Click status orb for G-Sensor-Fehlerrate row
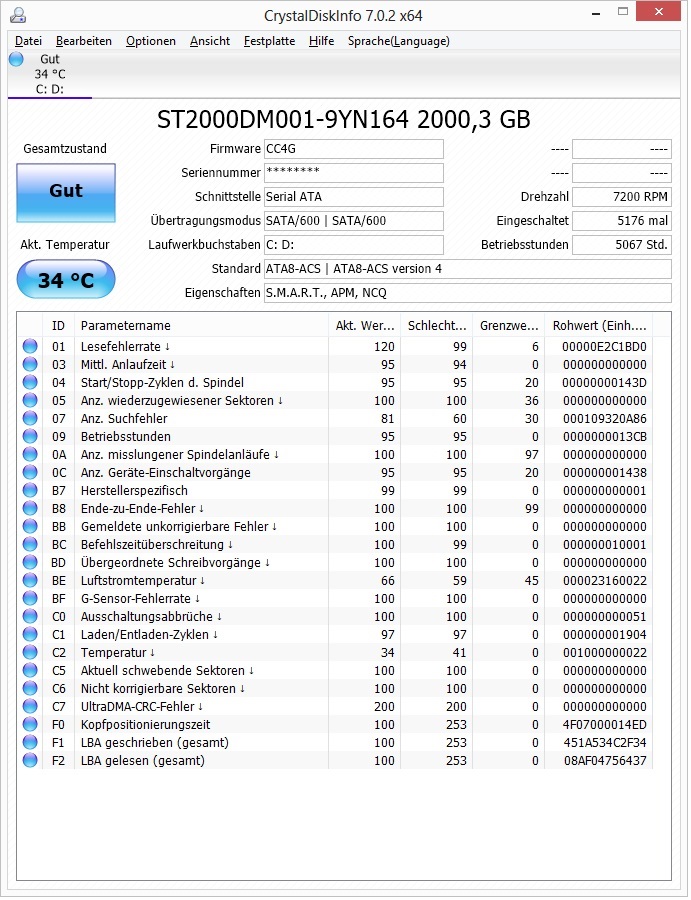This screenshot has height=900, width=691. pos(30,598)
